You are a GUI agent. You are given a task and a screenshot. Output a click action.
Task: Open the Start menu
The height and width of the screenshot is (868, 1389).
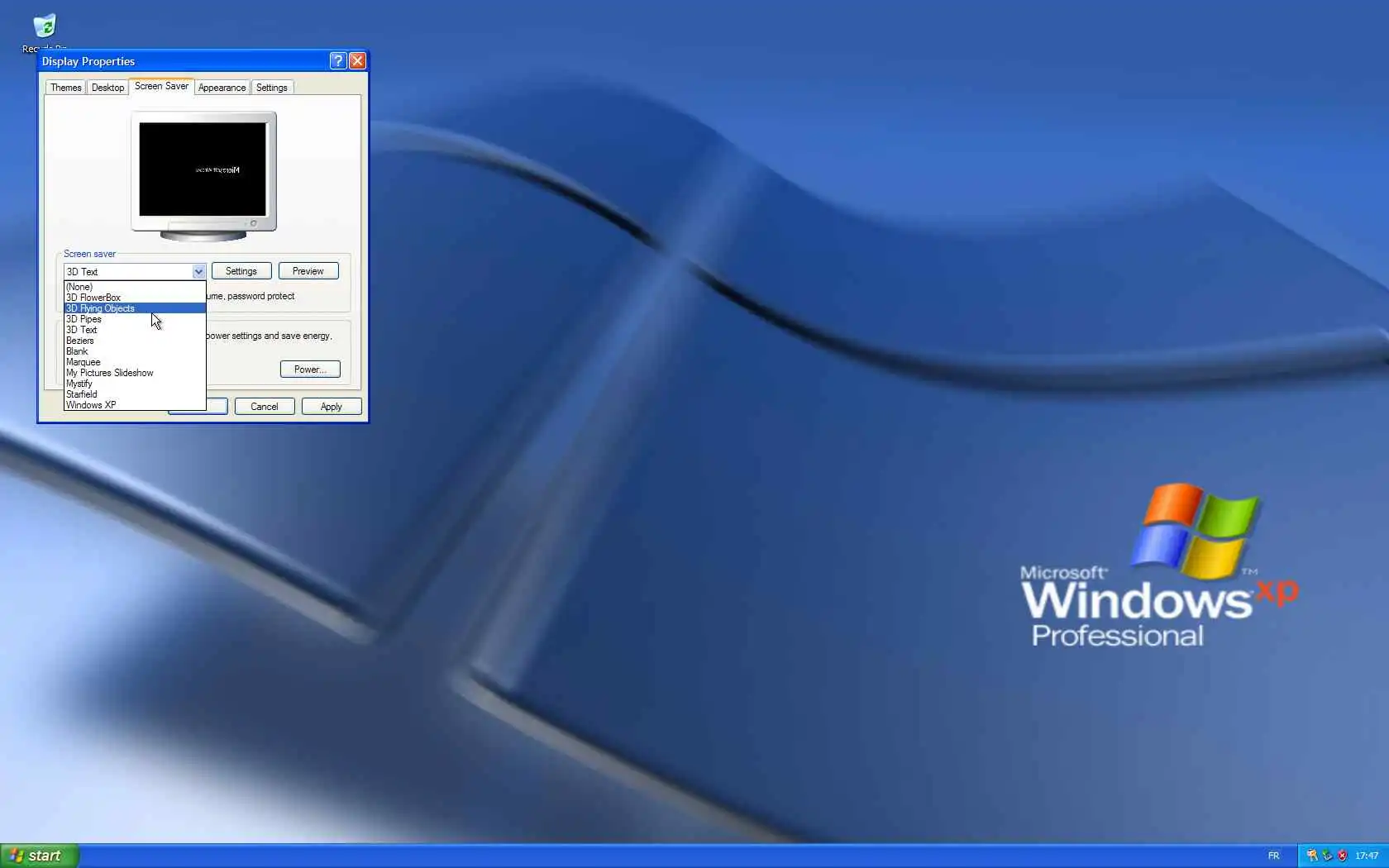click(x=40, y=856)
